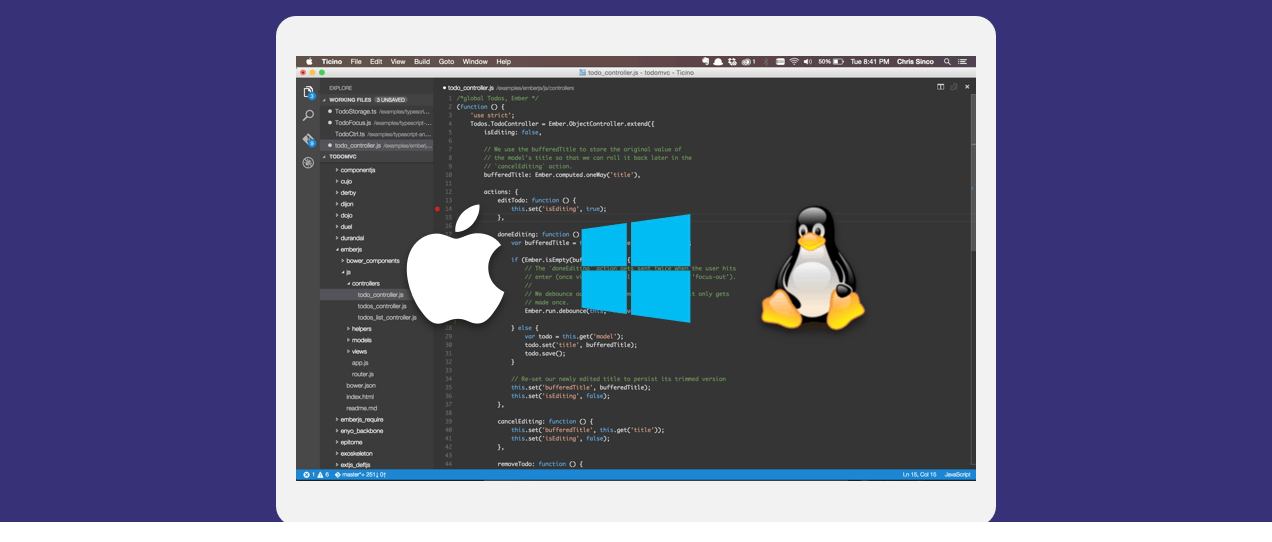Open the View menu
The image size is (1272, 542).
click(x=398, y=61)
